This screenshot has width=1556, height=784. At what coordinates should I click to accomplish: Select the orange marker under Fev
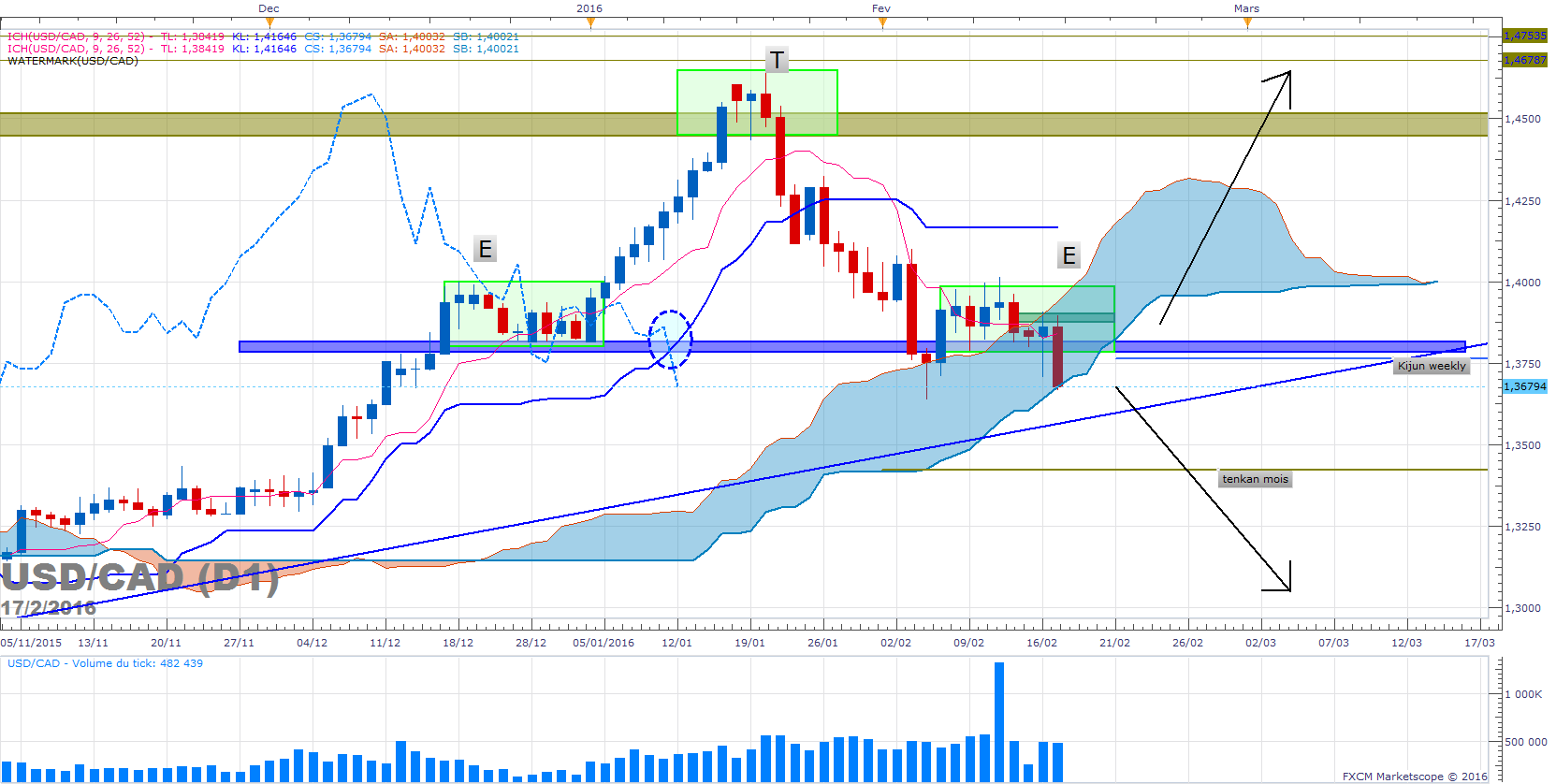pyautogui.click(x=882, y=22)
